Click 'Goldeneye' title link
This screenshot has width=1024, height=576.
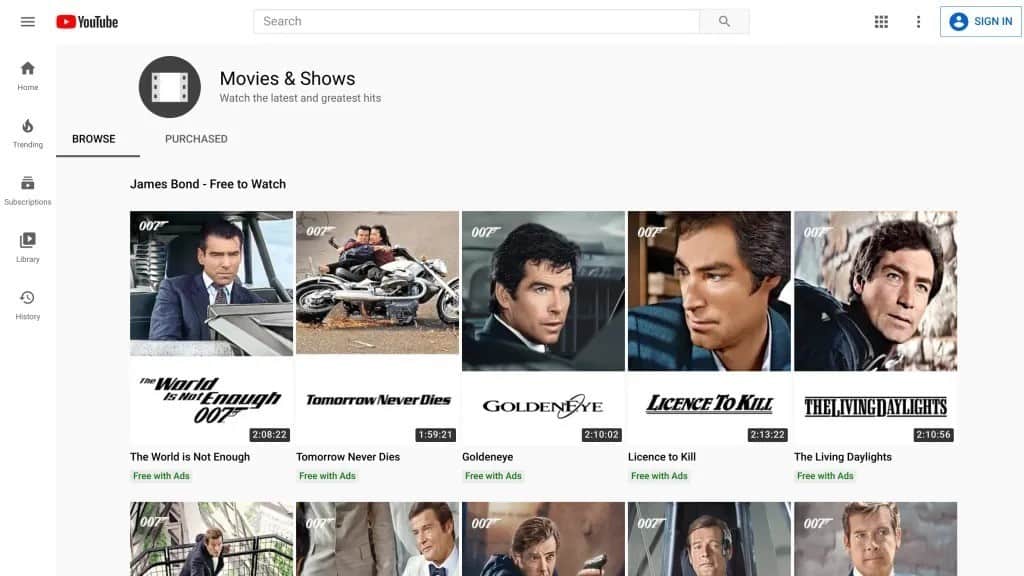[487, 457]
